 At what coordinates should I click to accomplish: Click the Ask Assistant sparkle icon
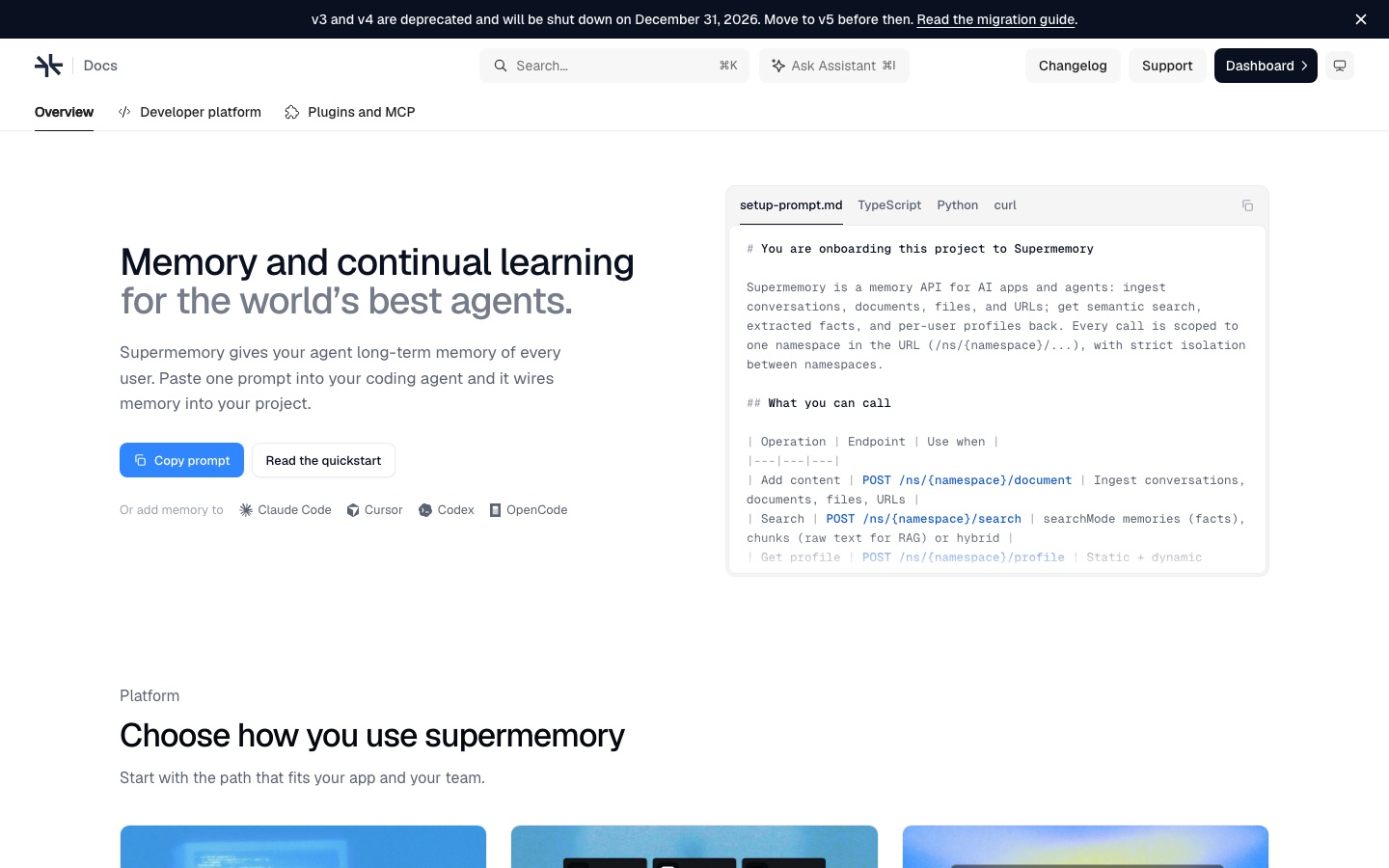point(778,66)
